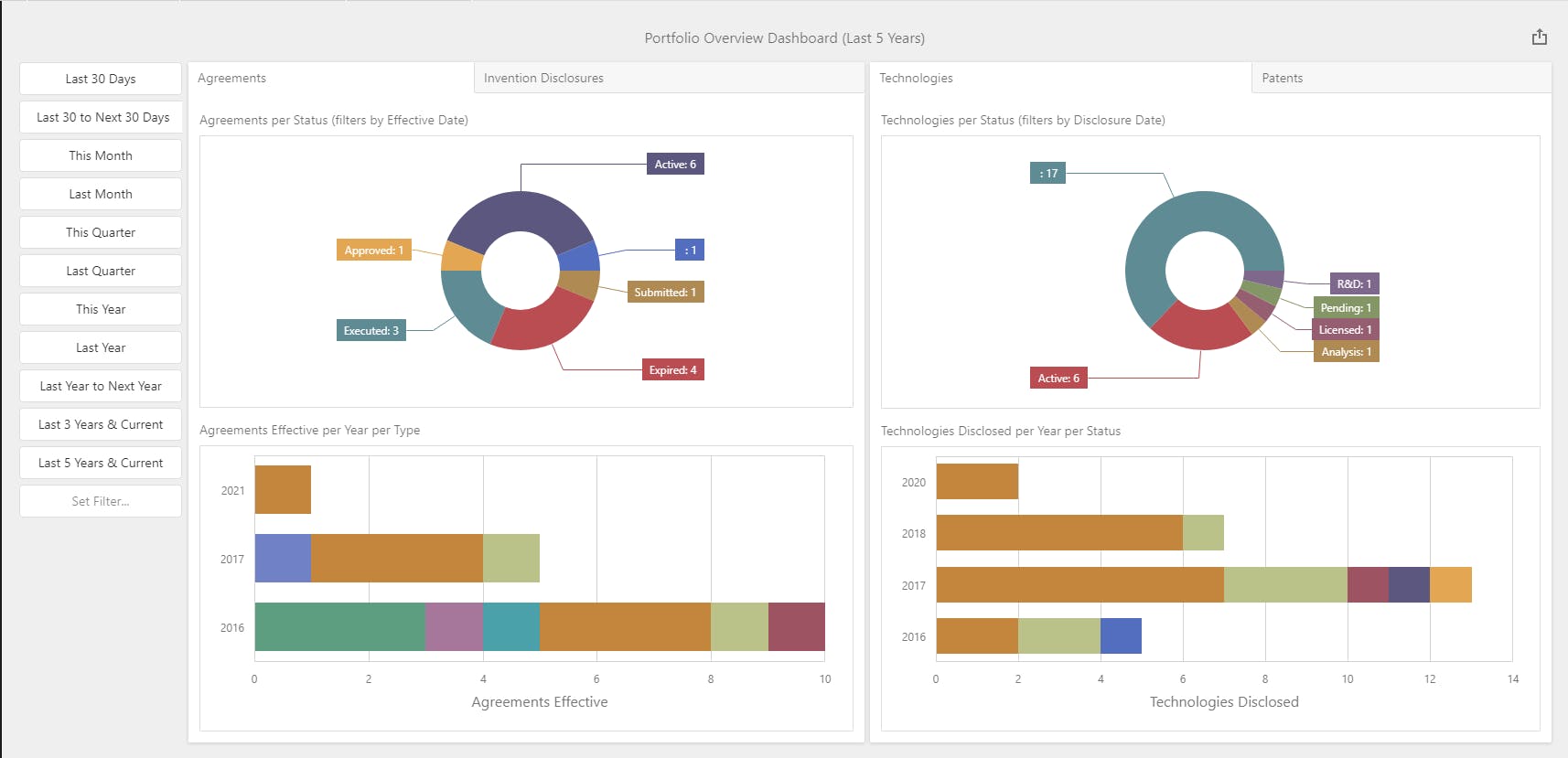This screenshot has width=1568, height=758.
Task: Open the Set Filter... field
Action: (101, 501)
